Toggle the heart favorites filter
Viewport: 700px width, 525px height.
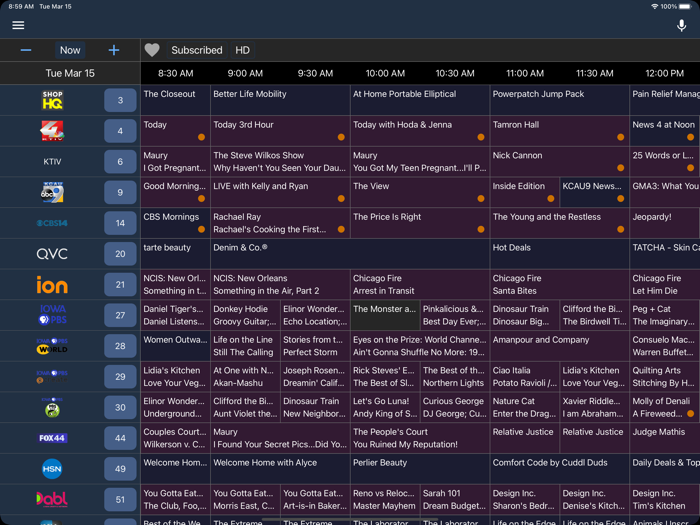tap(152, 50)
